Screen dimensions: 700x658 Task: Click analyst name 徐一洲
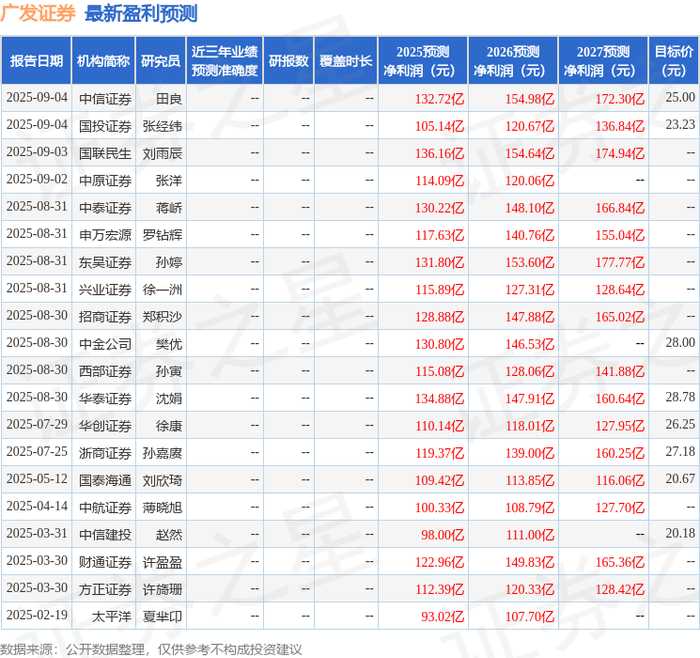162,289
